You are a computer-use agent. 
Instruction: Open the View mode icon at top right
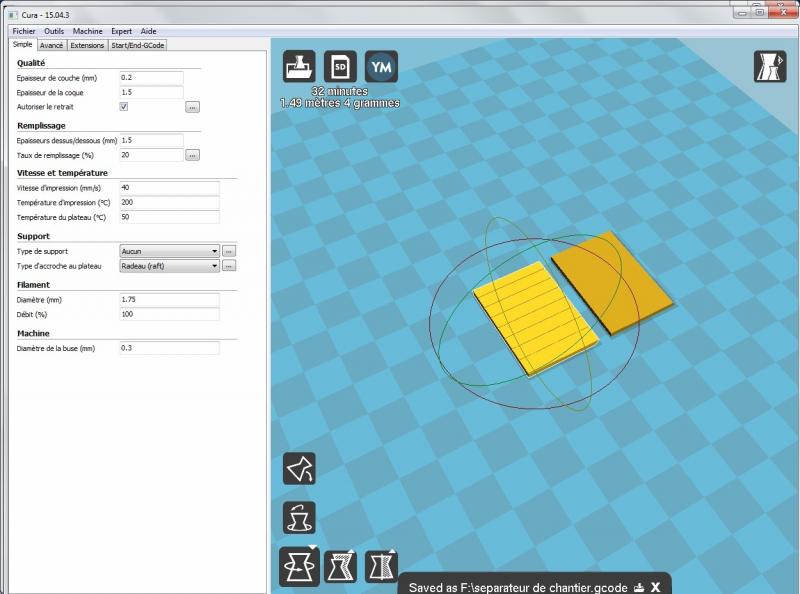[769, 67]
